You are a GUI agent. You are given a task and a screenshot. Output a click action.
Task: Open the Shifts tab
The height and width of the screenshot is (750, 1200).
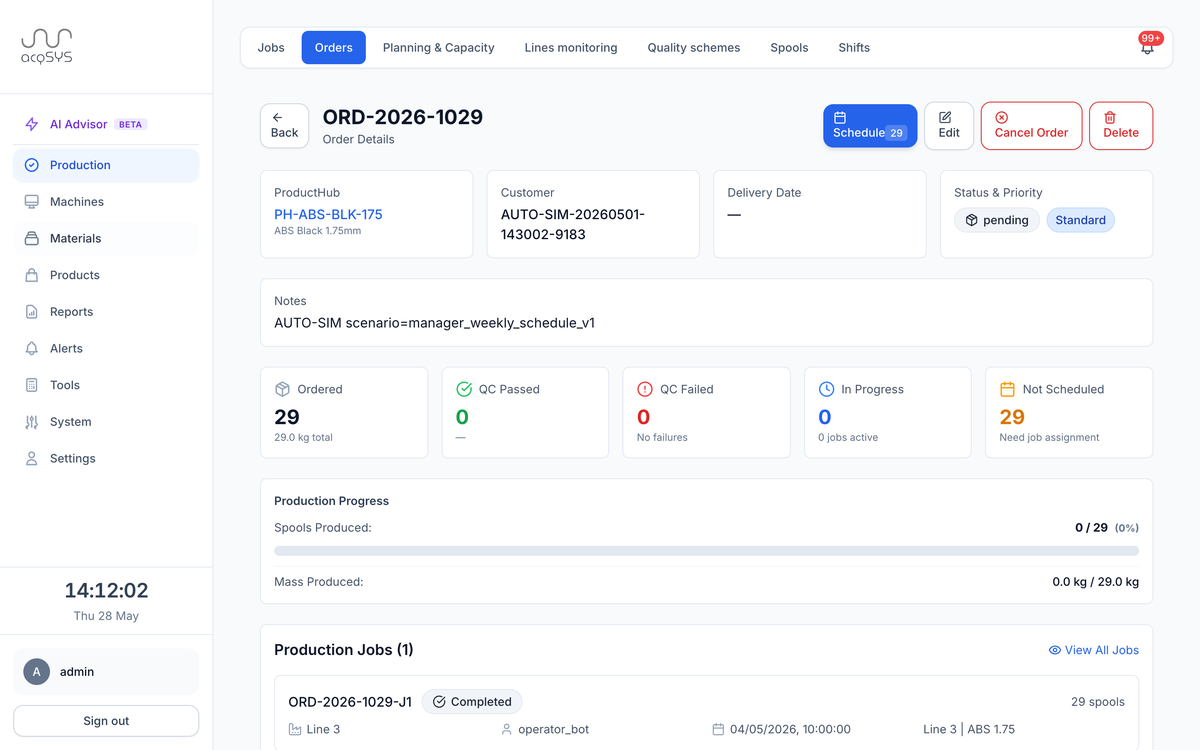854,47
